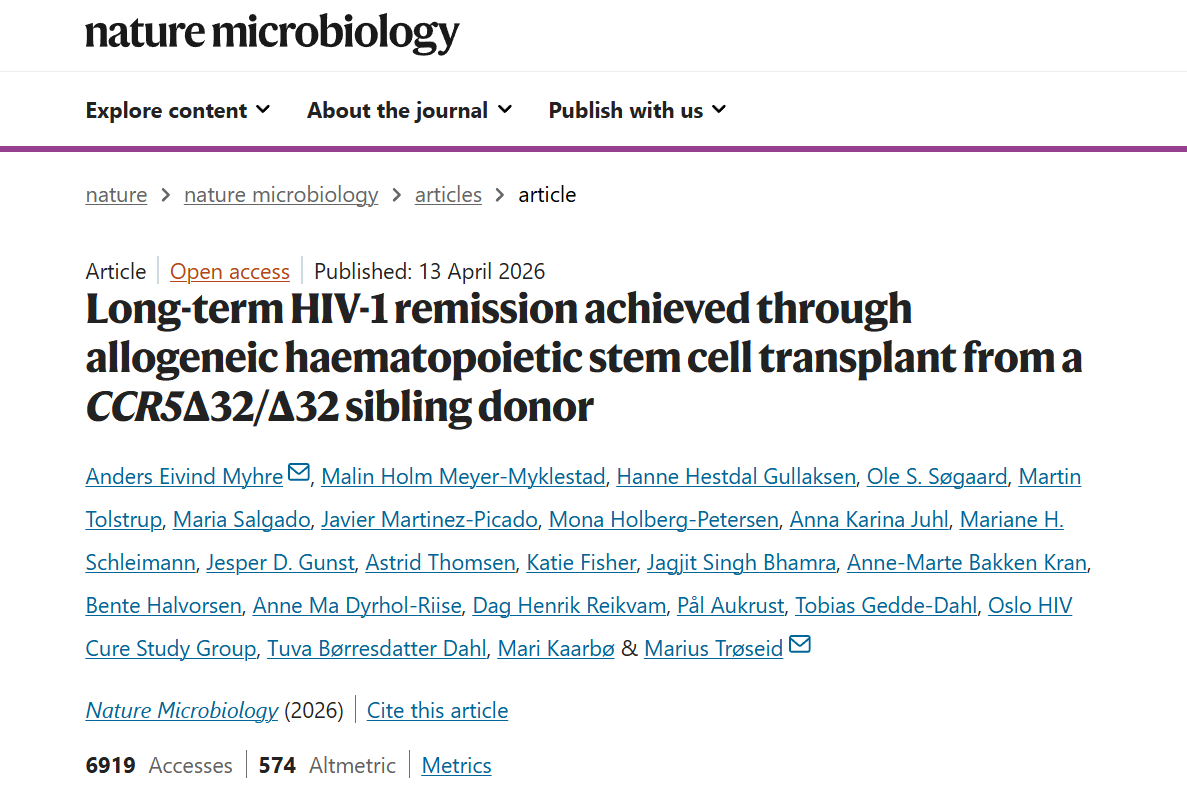Open nature microbiology breadcrumb link
The image size is (1187, 801).
tap(281, 194)
